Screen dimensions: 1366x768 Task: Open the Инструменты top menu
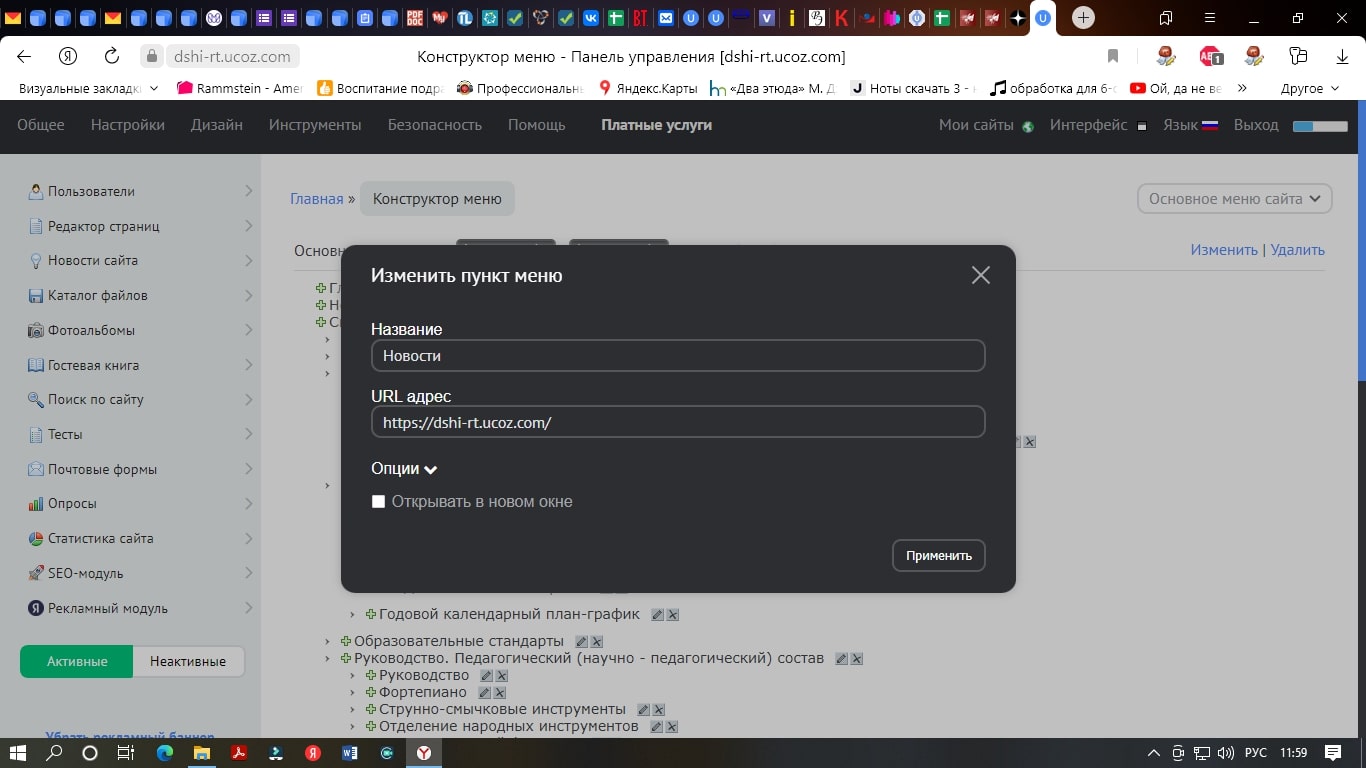click(x=315, y=125)
